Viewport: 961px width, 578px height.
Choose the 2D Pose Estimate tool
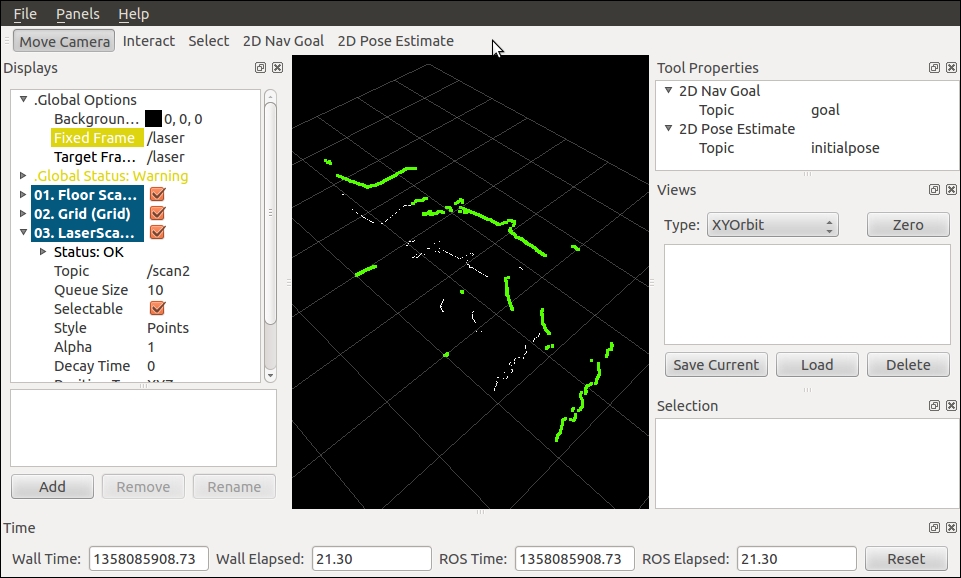[x=395, y=41]
